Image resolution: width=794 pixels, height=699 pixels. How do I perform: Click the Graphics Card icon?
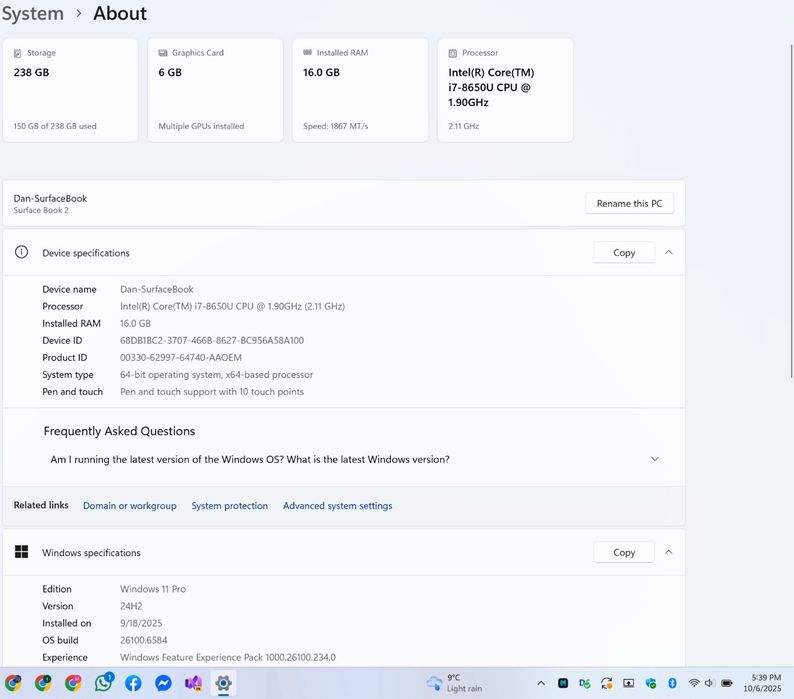[163, 53]
